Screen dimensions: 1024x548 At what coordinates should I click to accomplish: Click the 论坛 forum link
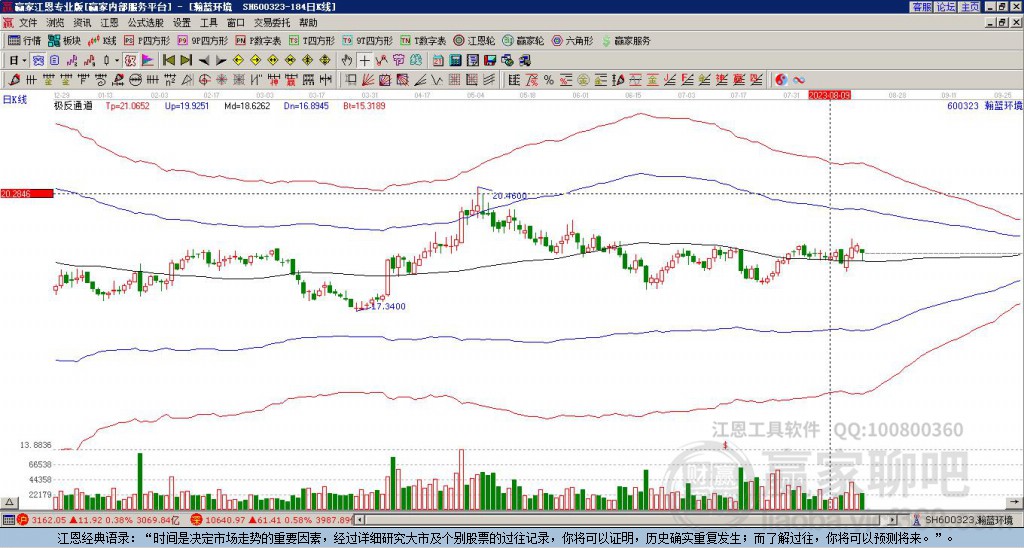tap(946, 7)
